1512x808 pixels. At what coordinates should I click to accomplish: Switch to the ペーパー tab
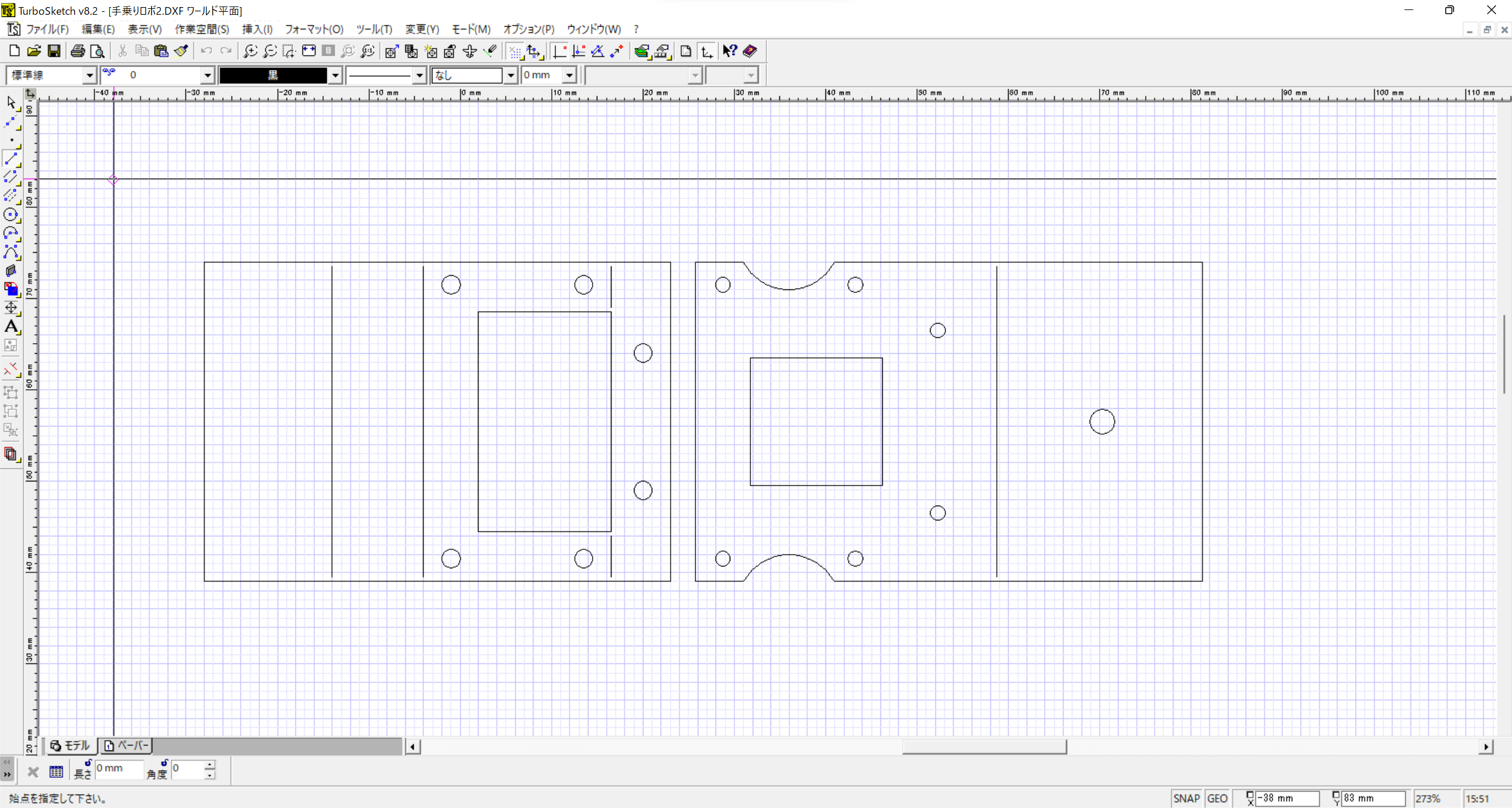(x=126, y=746)
